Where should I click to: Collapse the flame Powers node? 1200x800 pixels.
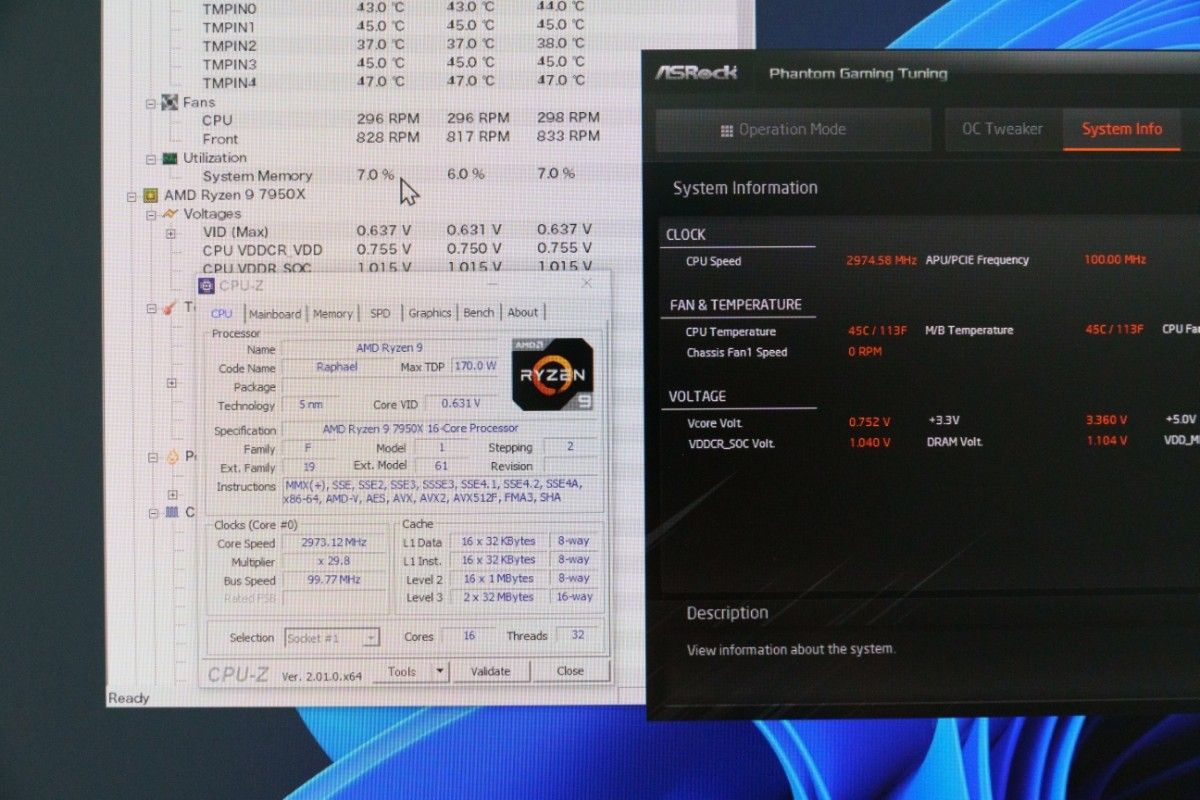(152, 457)
